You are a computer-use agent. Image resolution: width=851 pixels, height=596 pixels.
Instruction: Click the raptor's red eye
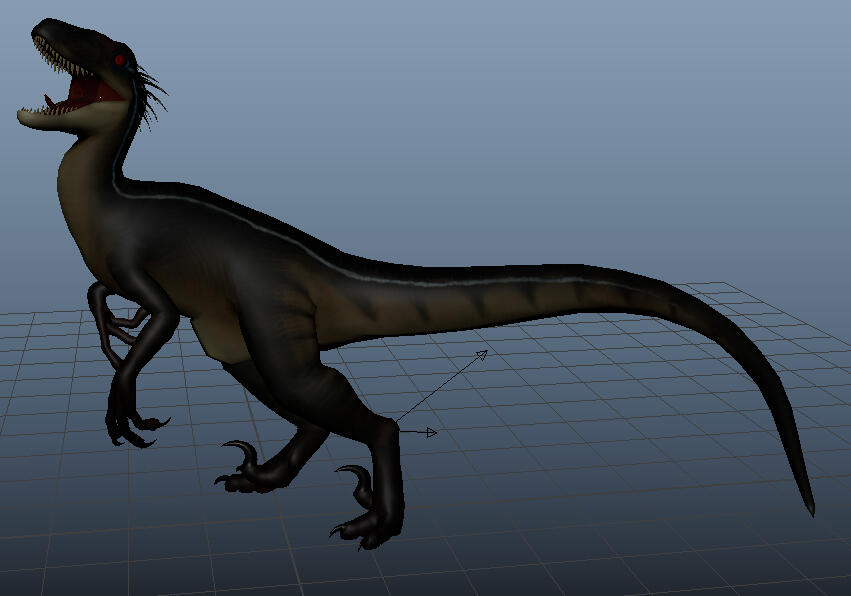coord(119,60)
